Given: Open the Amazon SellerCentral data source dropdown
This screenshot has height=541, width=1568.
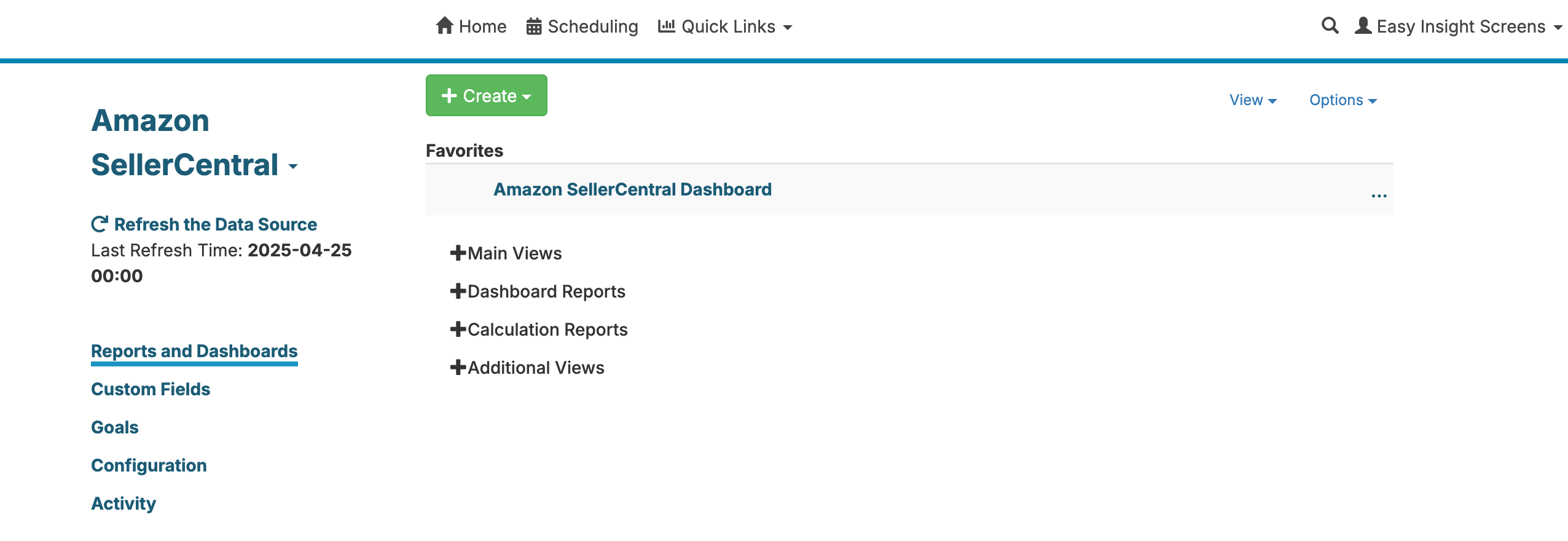Looking at the screenshot, I should coord(294,167).
